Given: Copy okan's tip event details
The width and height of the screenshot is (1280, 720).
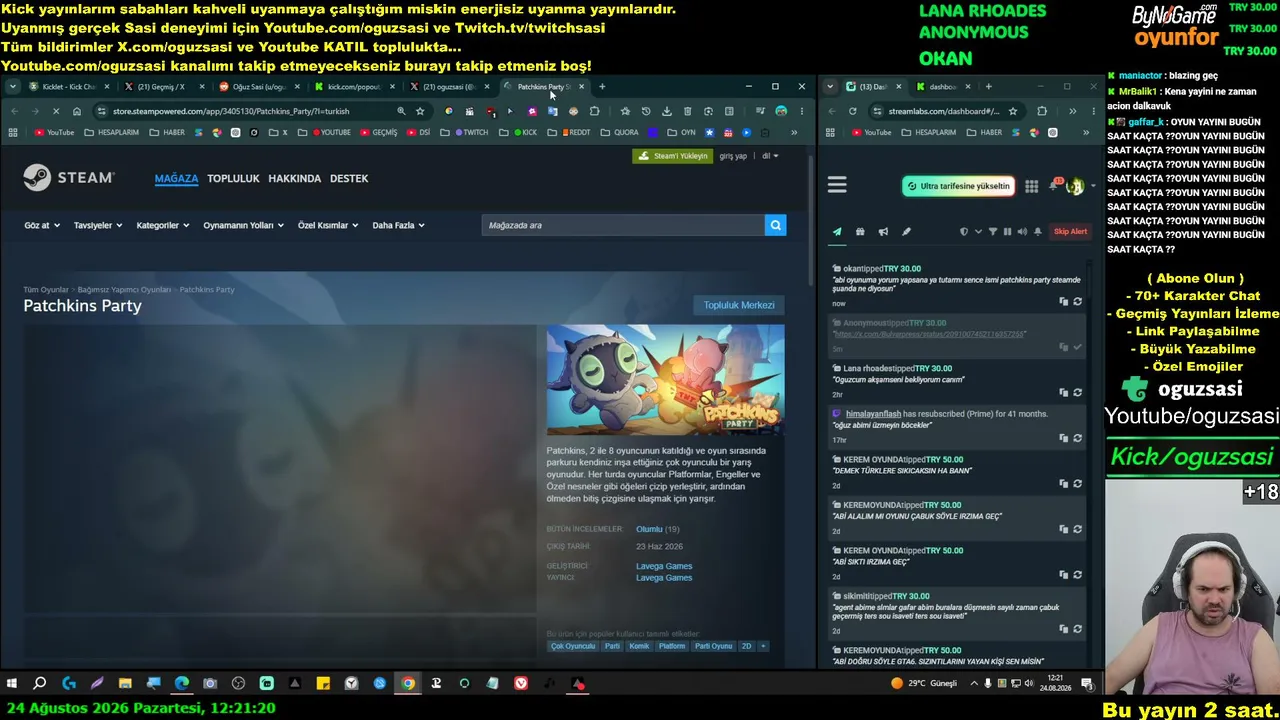Looking at the screenshot, I should (1063, 301).
